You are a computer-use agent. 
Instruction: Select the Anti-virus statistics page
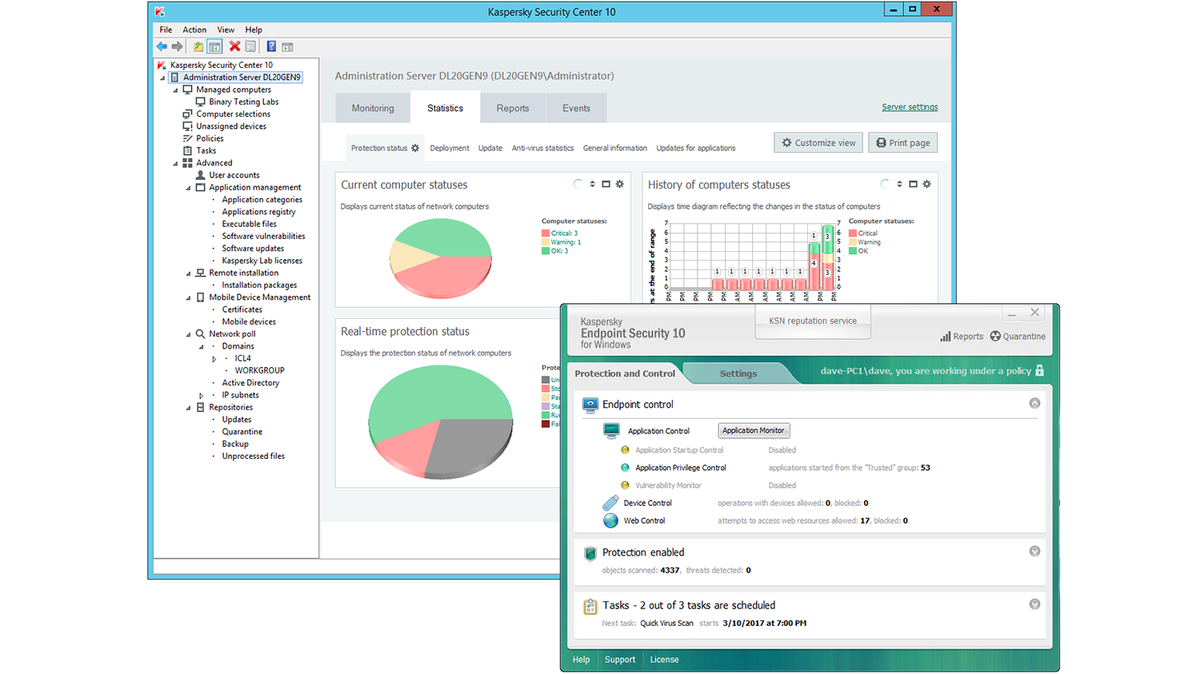coord(543,148)
